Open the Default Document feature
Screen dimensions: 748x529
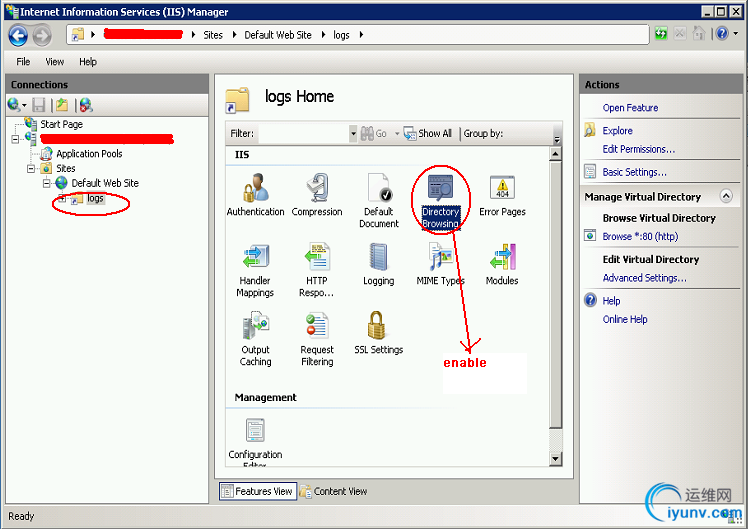[379, 200]
